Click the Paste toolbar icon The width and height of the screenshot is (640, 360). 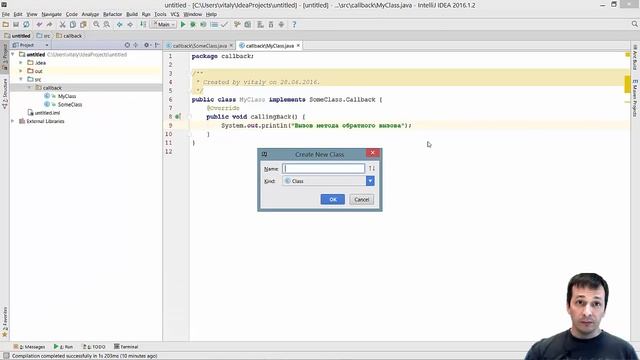83,25
